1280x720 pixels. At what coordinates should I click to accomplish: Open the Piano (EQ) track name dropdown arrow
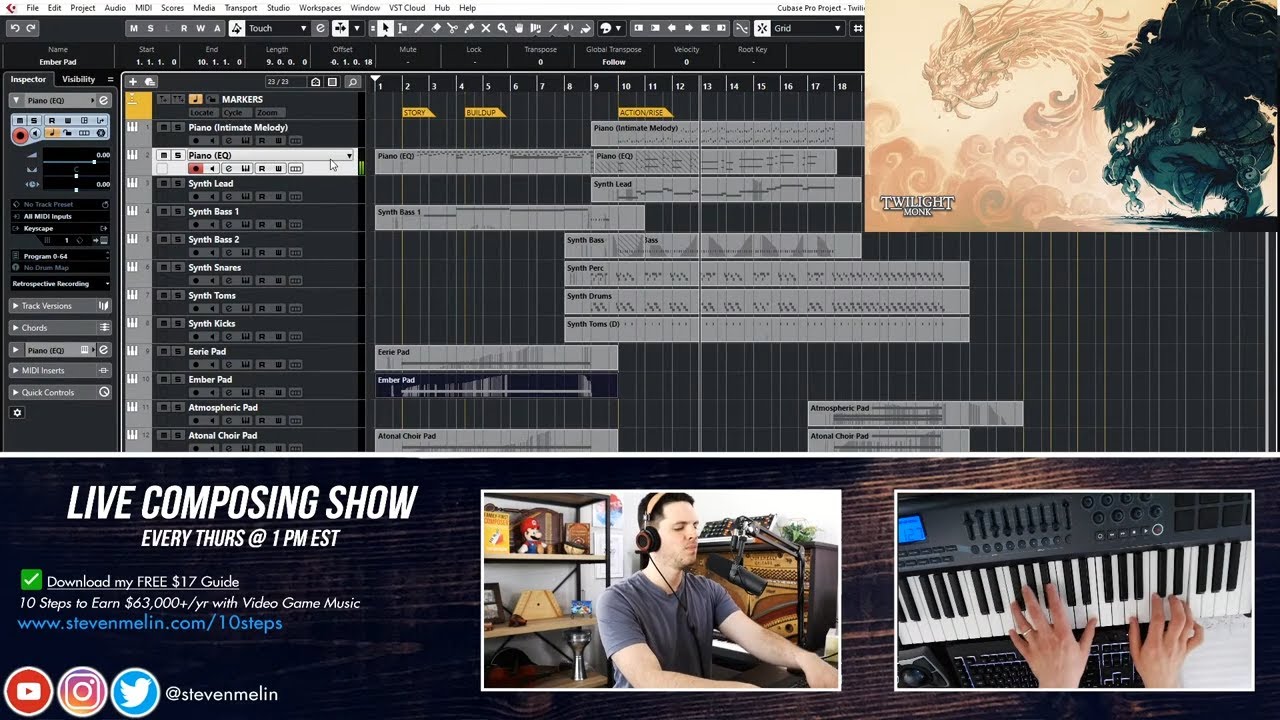(349, 155)
